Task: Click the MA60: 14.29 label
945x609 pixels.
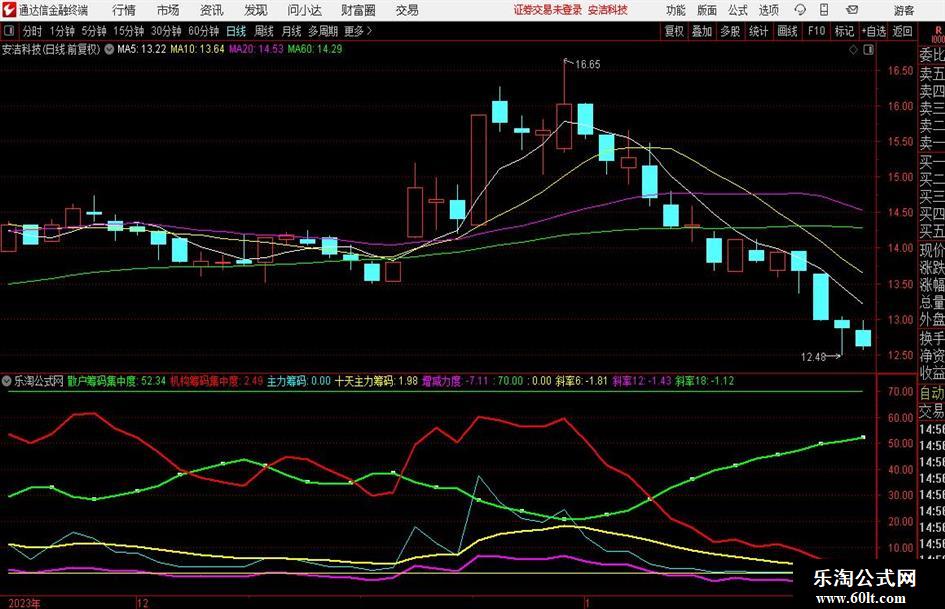Action: tap(315, 49)
